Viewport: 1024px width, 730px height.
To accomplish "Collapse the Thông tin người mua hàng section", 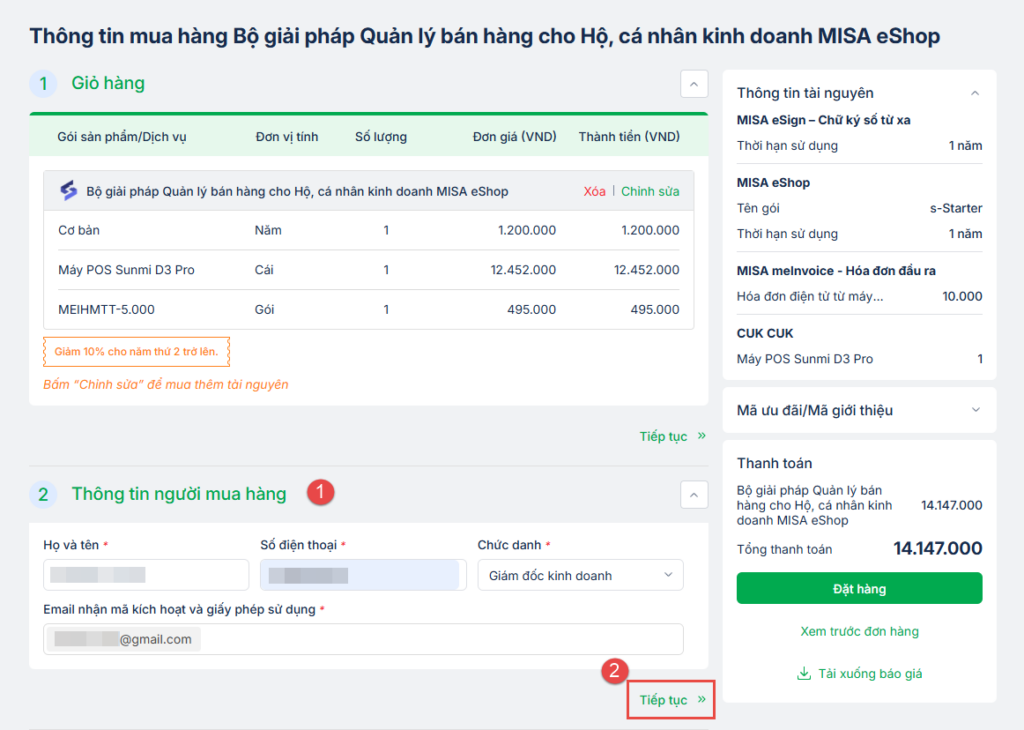I will (694, 494).
